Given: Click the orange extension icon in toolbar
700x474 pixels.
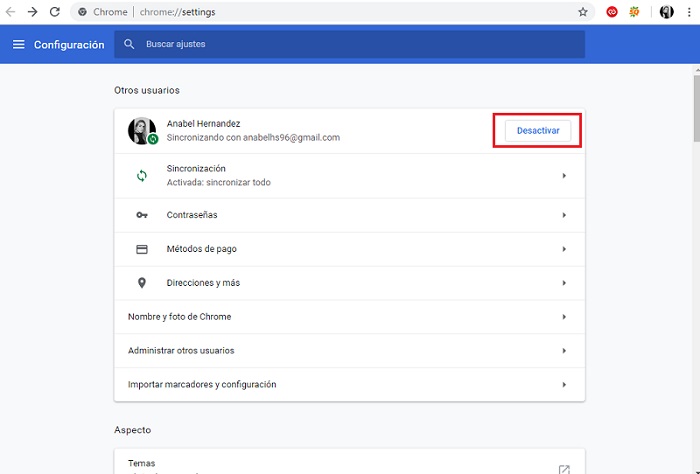Looking at the screenshot, I should (634, 12).
